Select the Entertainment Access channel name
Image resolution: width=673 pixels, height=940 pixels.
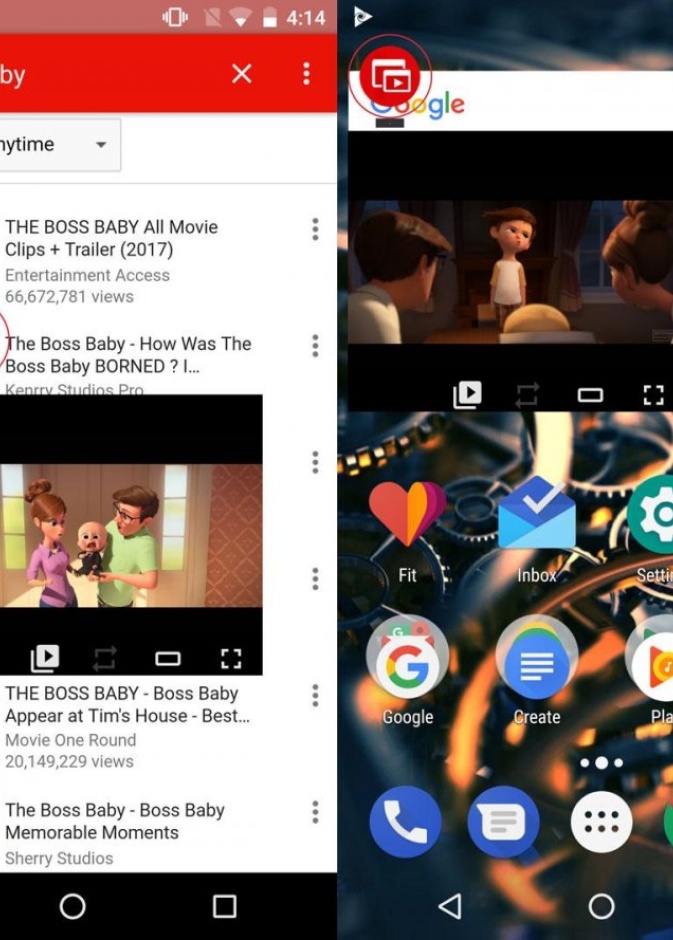point(87,275)
